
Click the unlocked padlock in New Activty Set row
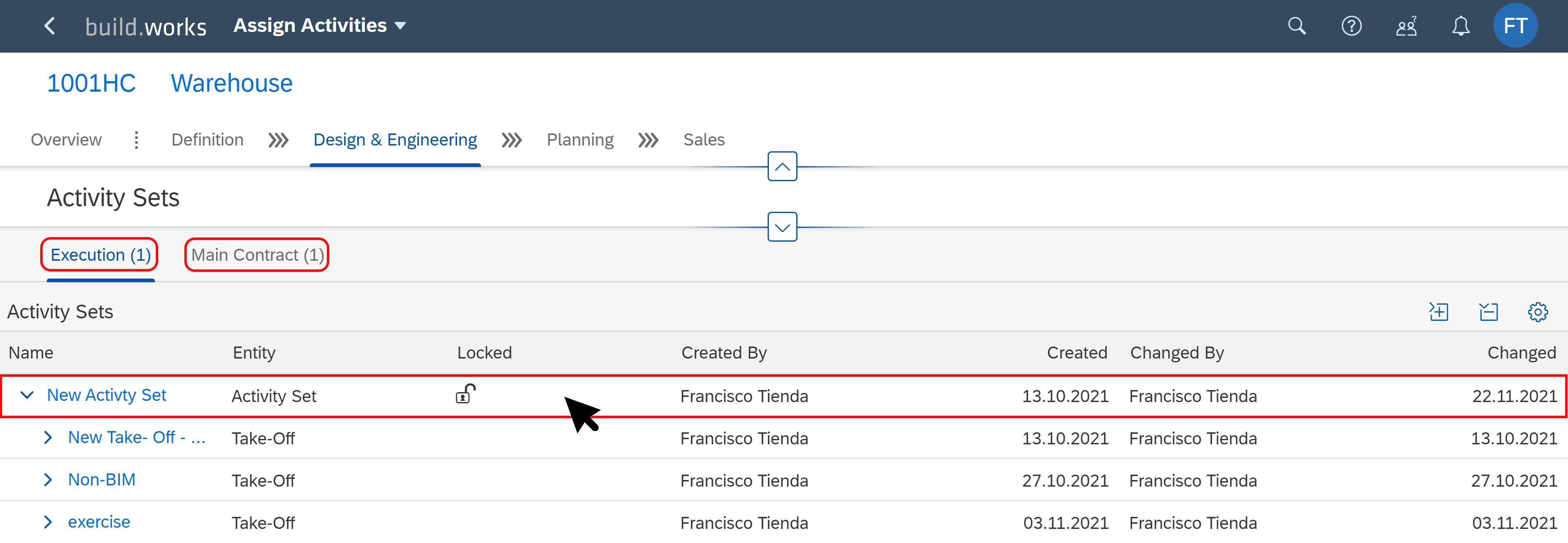click(466, 395)
